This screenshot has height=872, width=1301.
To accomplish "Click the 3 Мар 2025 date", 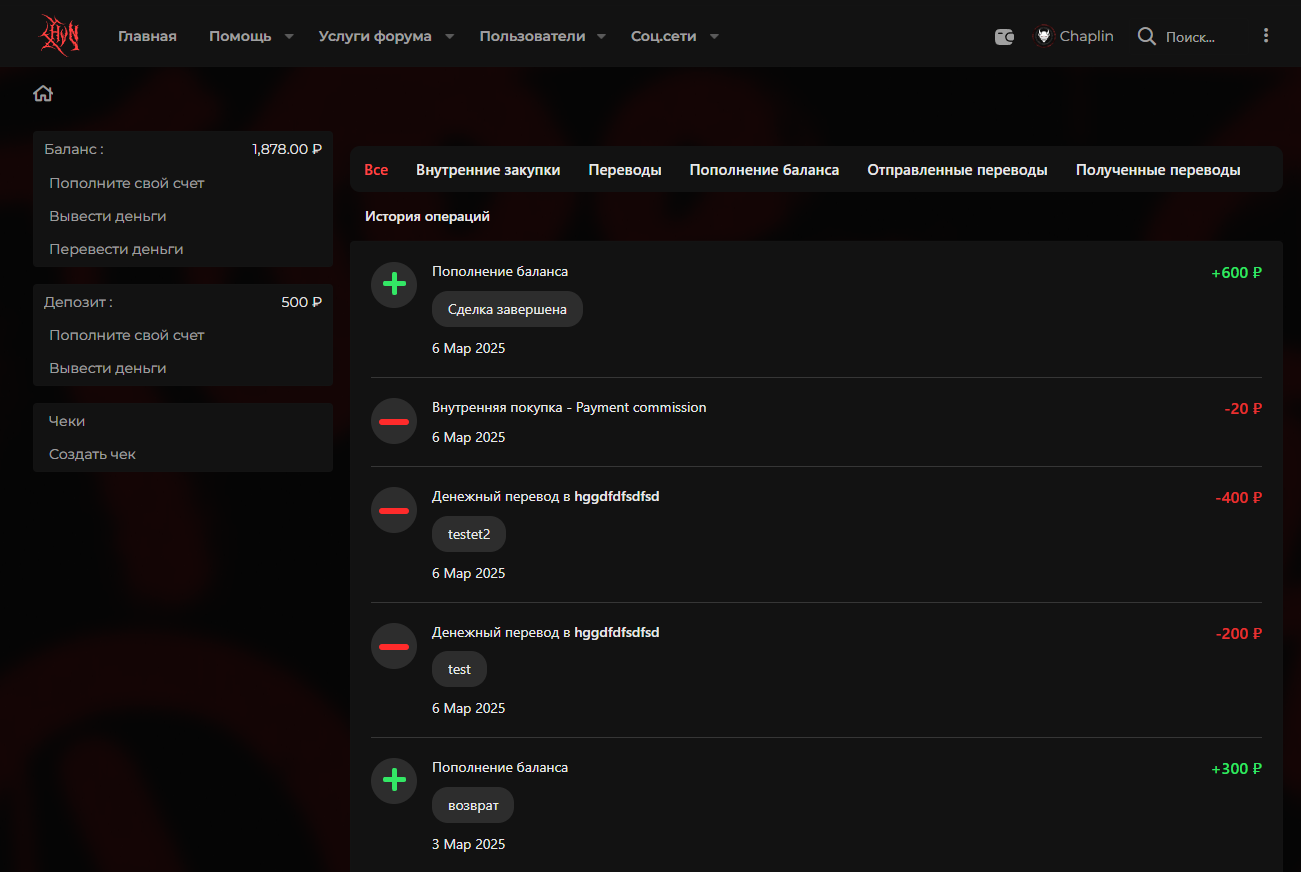I will pos(469,844).
